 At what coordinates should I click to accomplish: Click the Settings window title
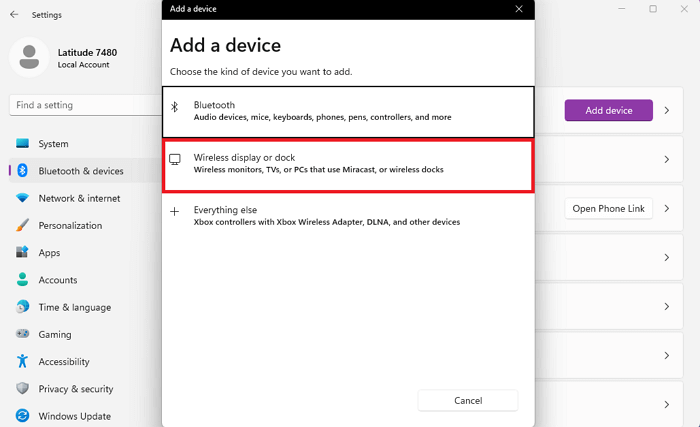point(46,15)
